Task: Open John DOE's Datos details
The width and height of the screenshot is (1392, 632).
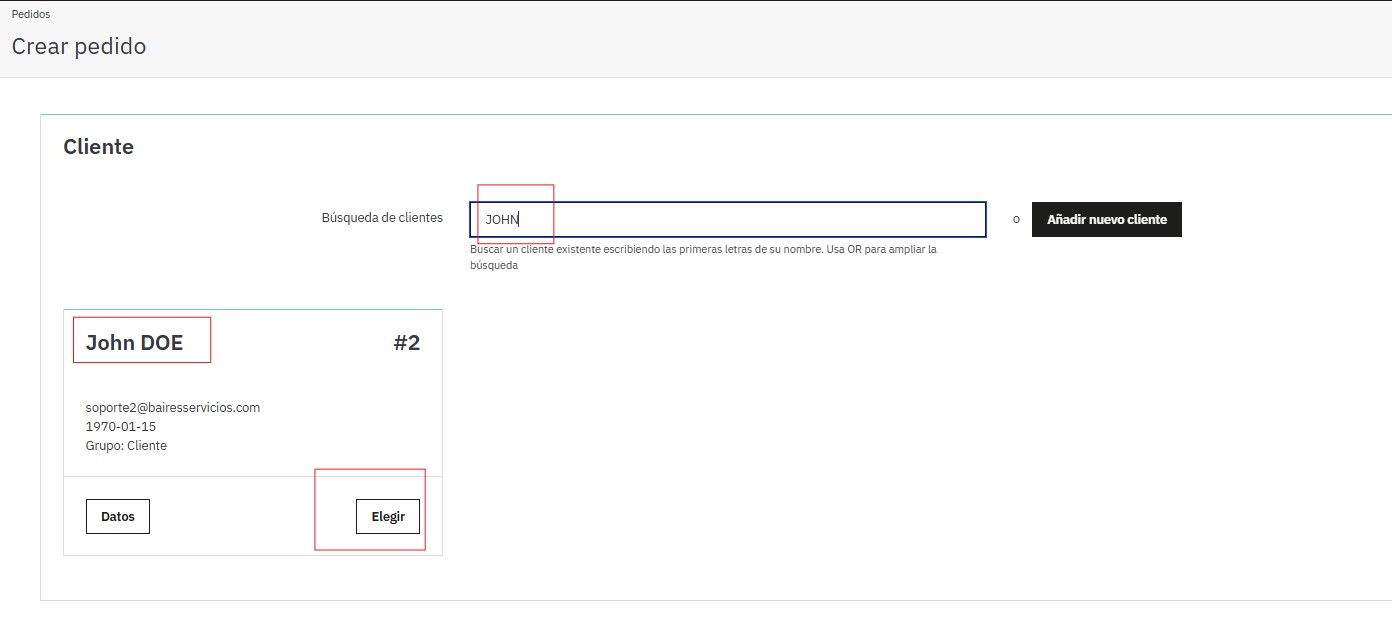Action: (118, 517)
